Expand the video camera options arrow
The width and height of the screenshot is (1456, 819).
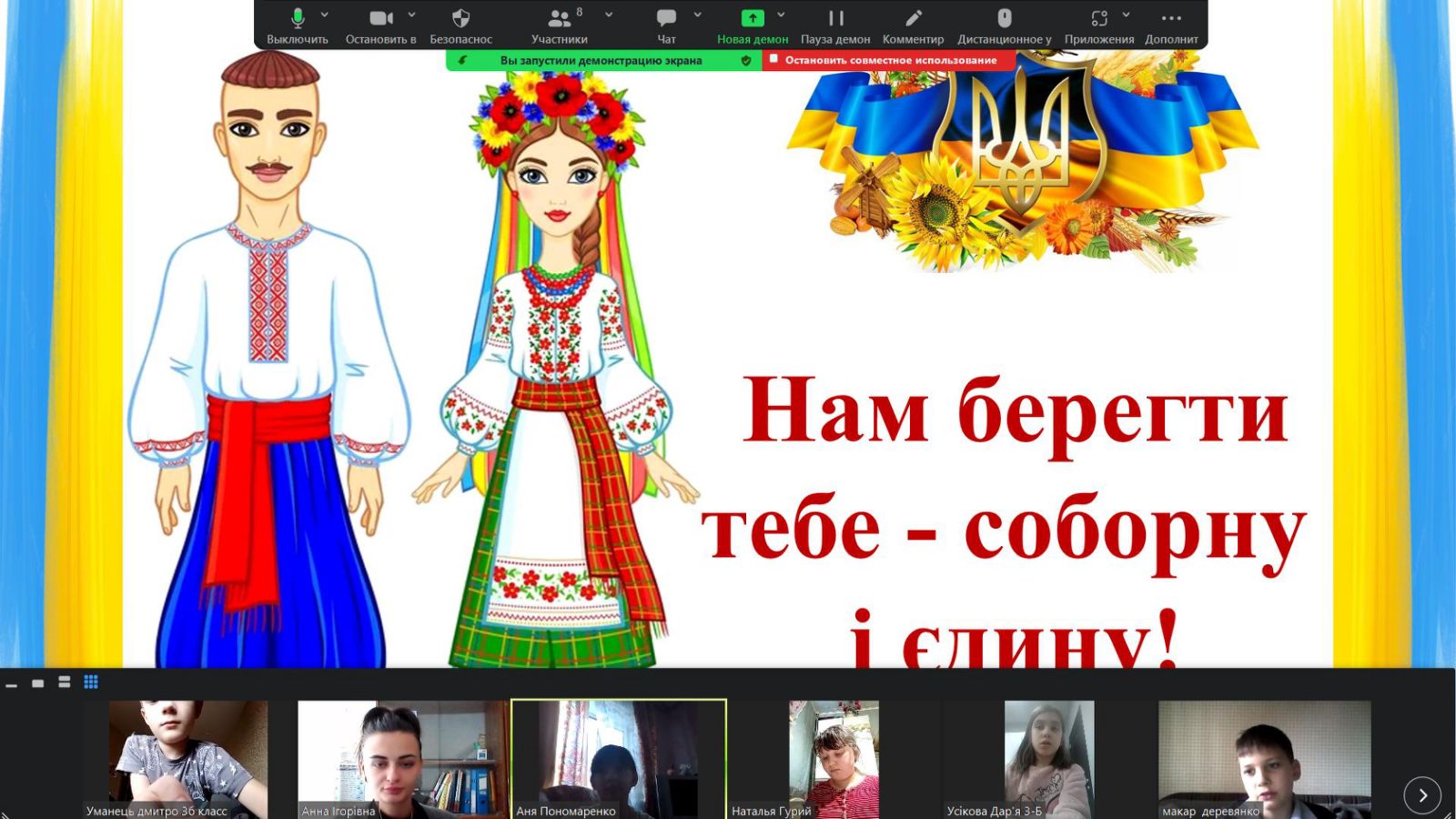[411, 15]
